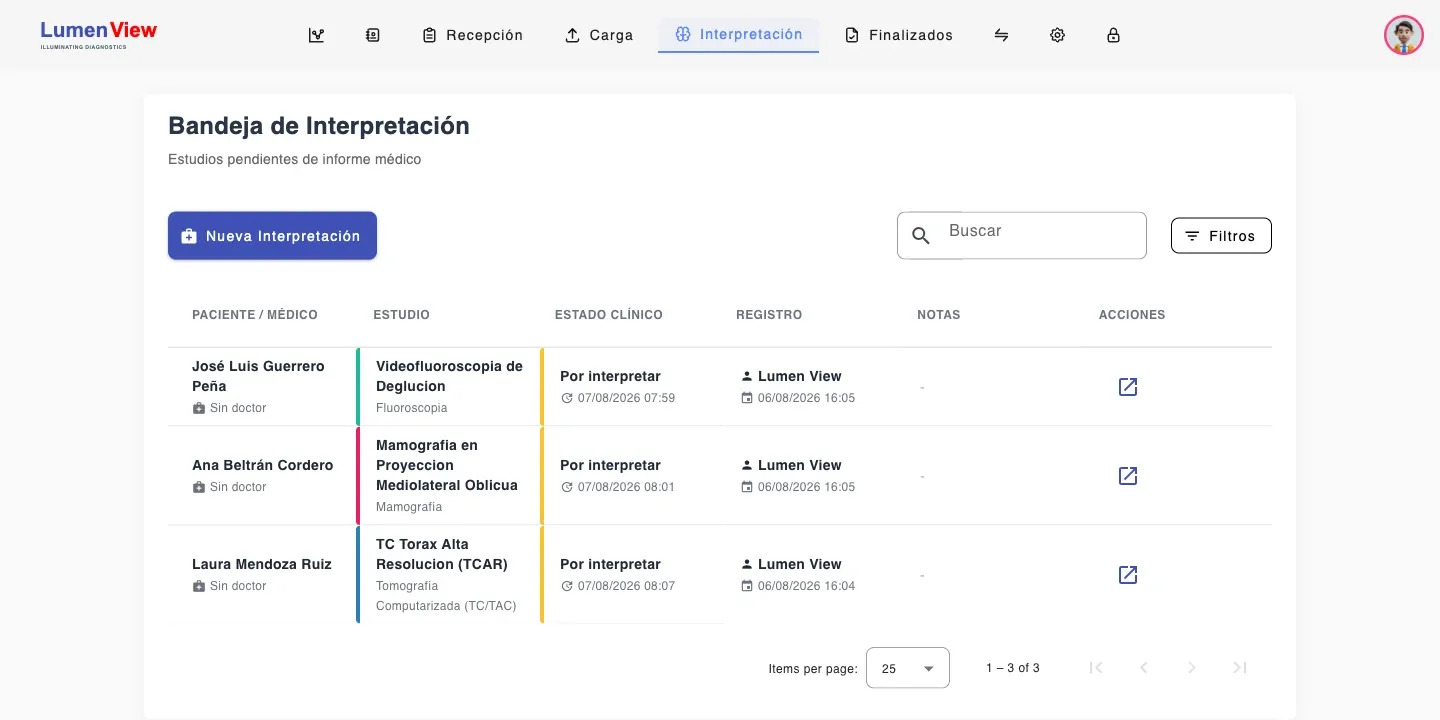Viewport: 1440px width, 720px height.
Task: Click the Mamografía modality label
Action: click(x=409, y=507)
